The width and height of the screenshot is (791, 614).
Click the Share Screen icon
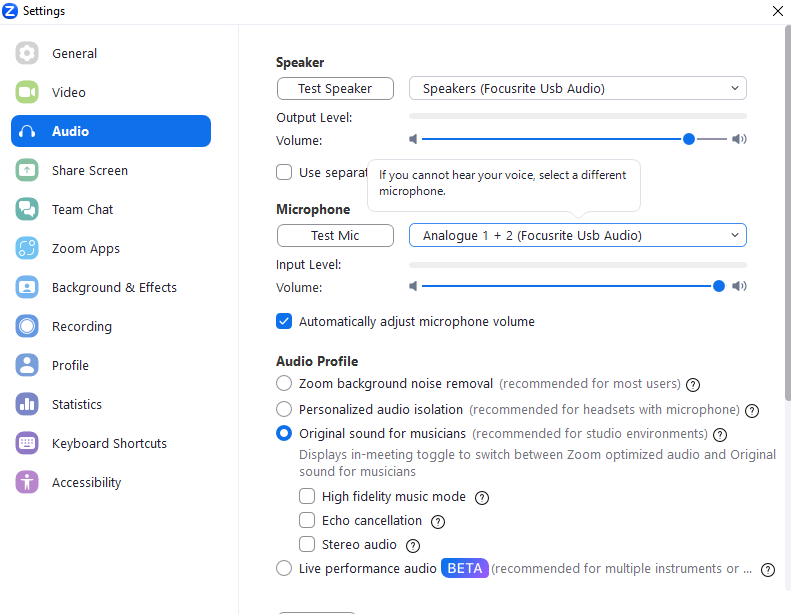(27, 171)
